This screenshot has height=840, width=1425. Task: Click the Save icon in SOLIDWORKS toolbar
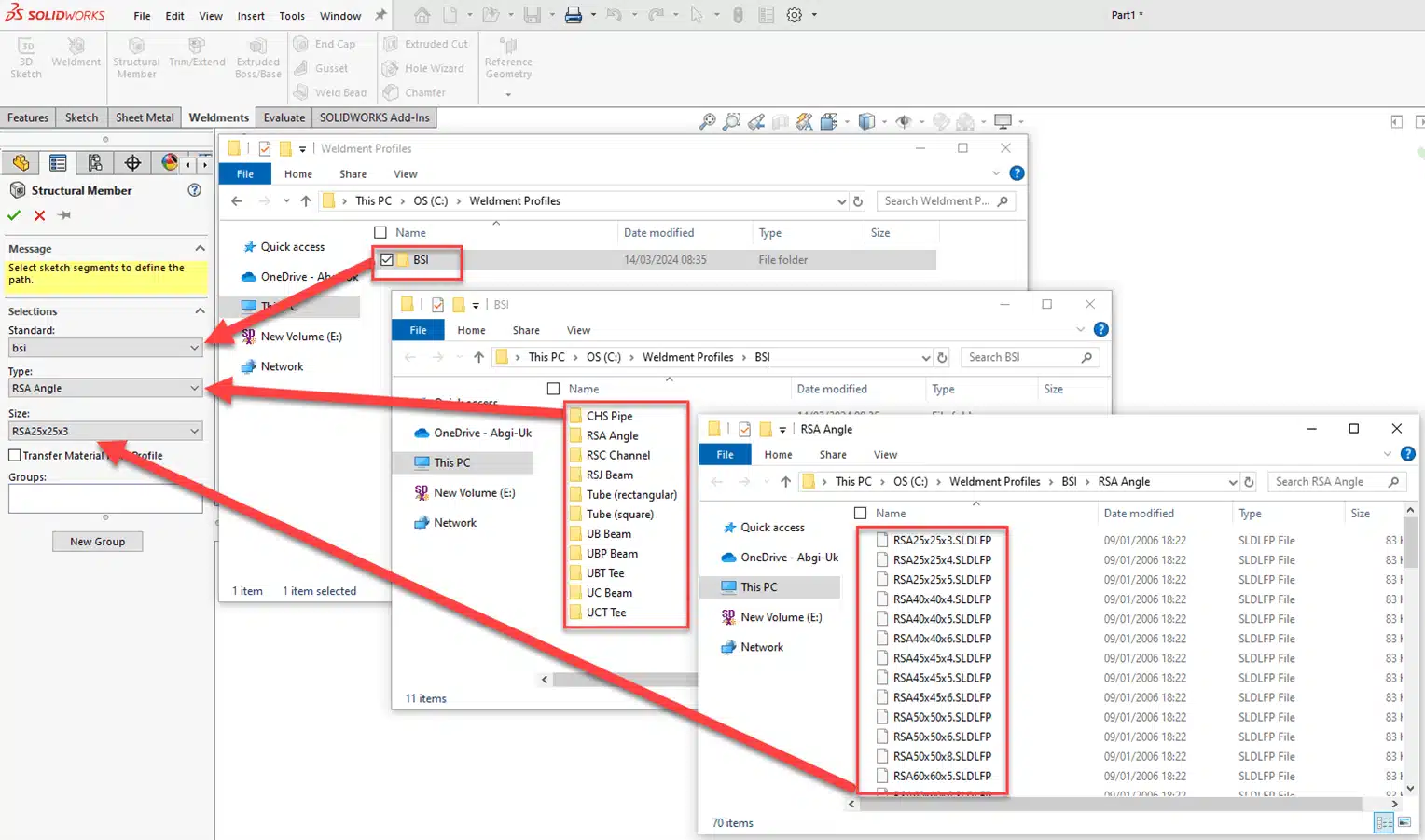[x=533, y=15]
